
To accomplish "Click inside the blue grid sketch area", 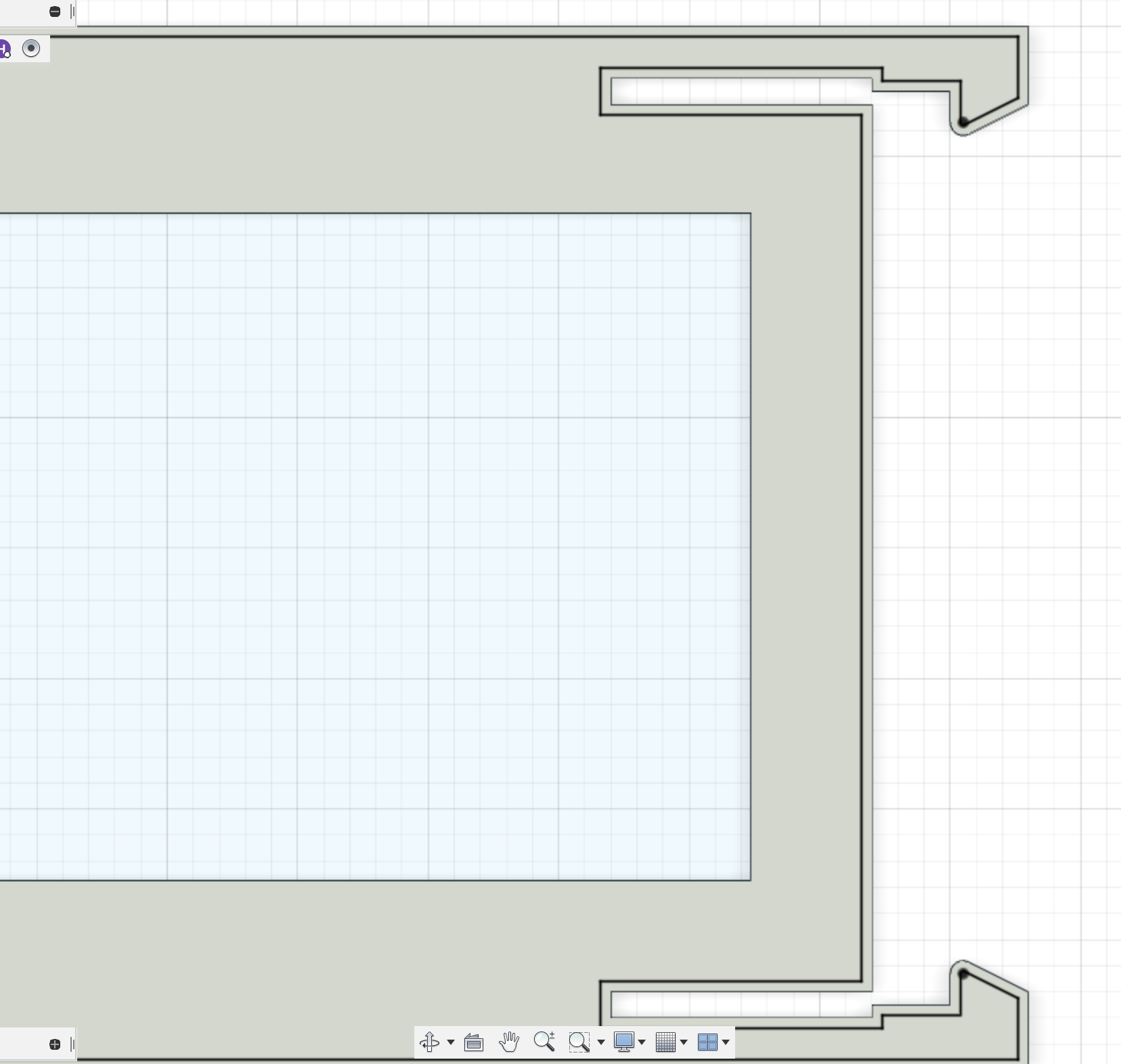I will tap(372, 541).
